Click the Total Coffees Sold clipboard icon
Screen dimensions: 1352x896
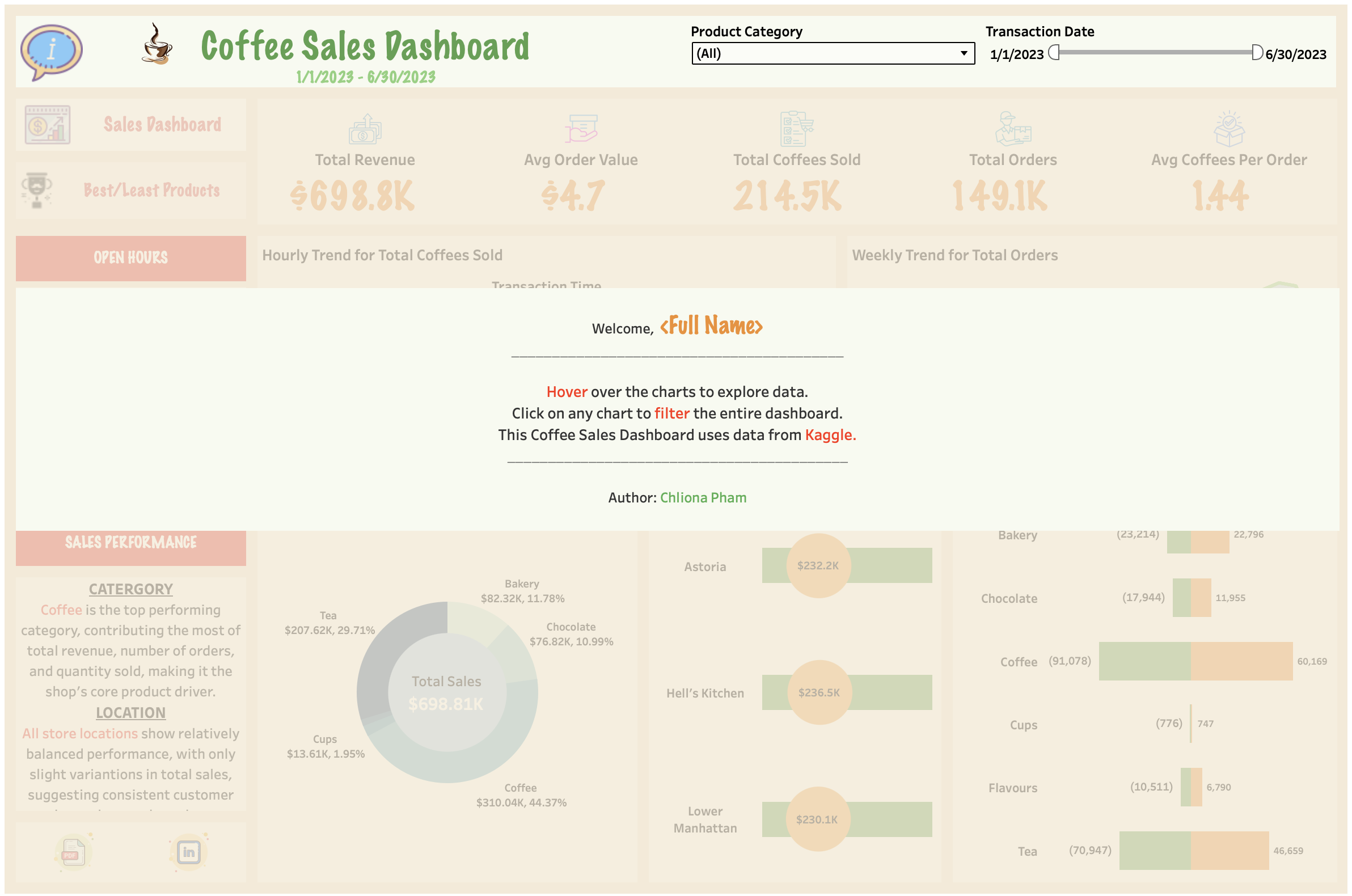(797, 129)
